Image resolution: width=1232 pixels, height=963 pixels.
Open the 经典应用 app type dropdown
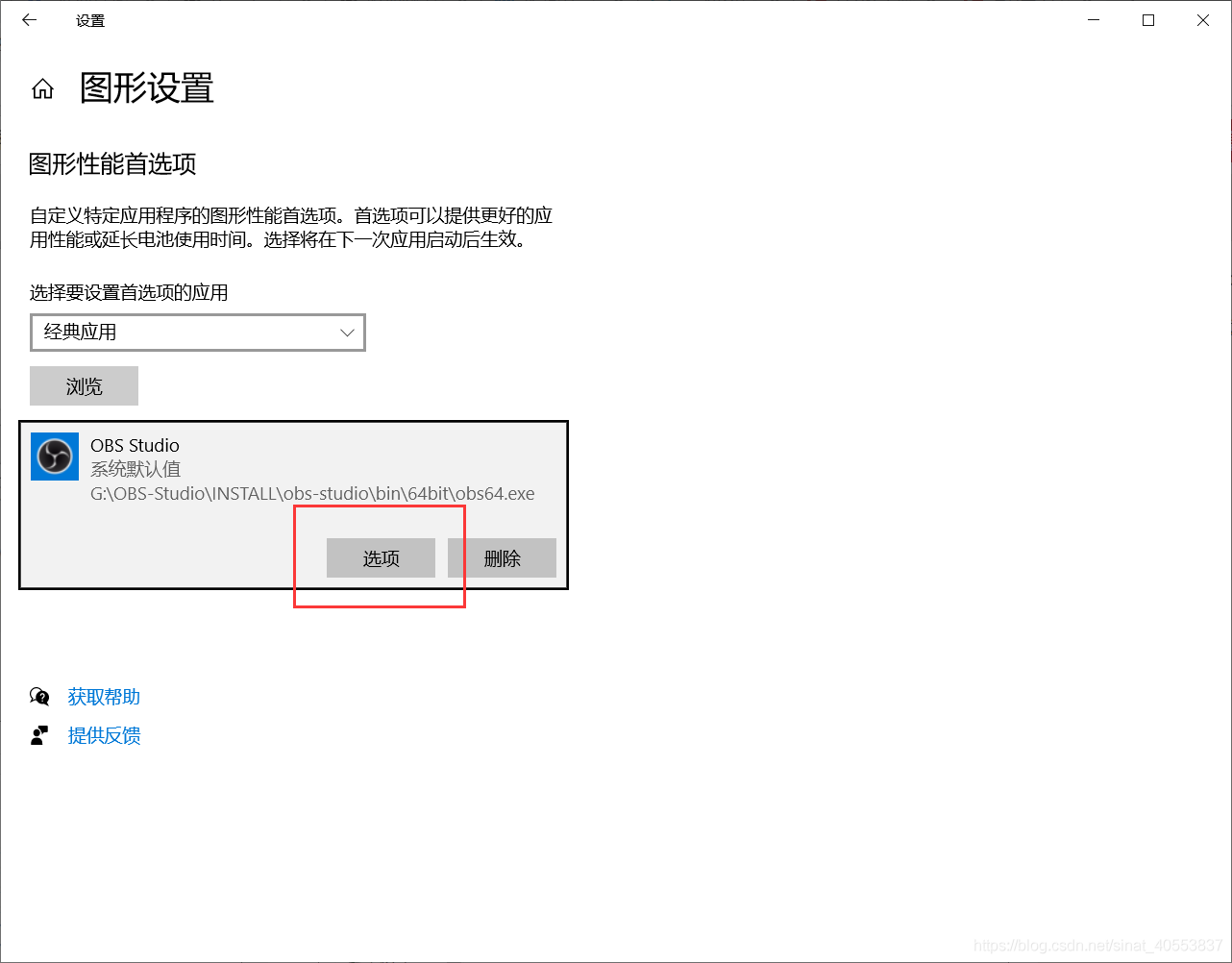(198, 333)
